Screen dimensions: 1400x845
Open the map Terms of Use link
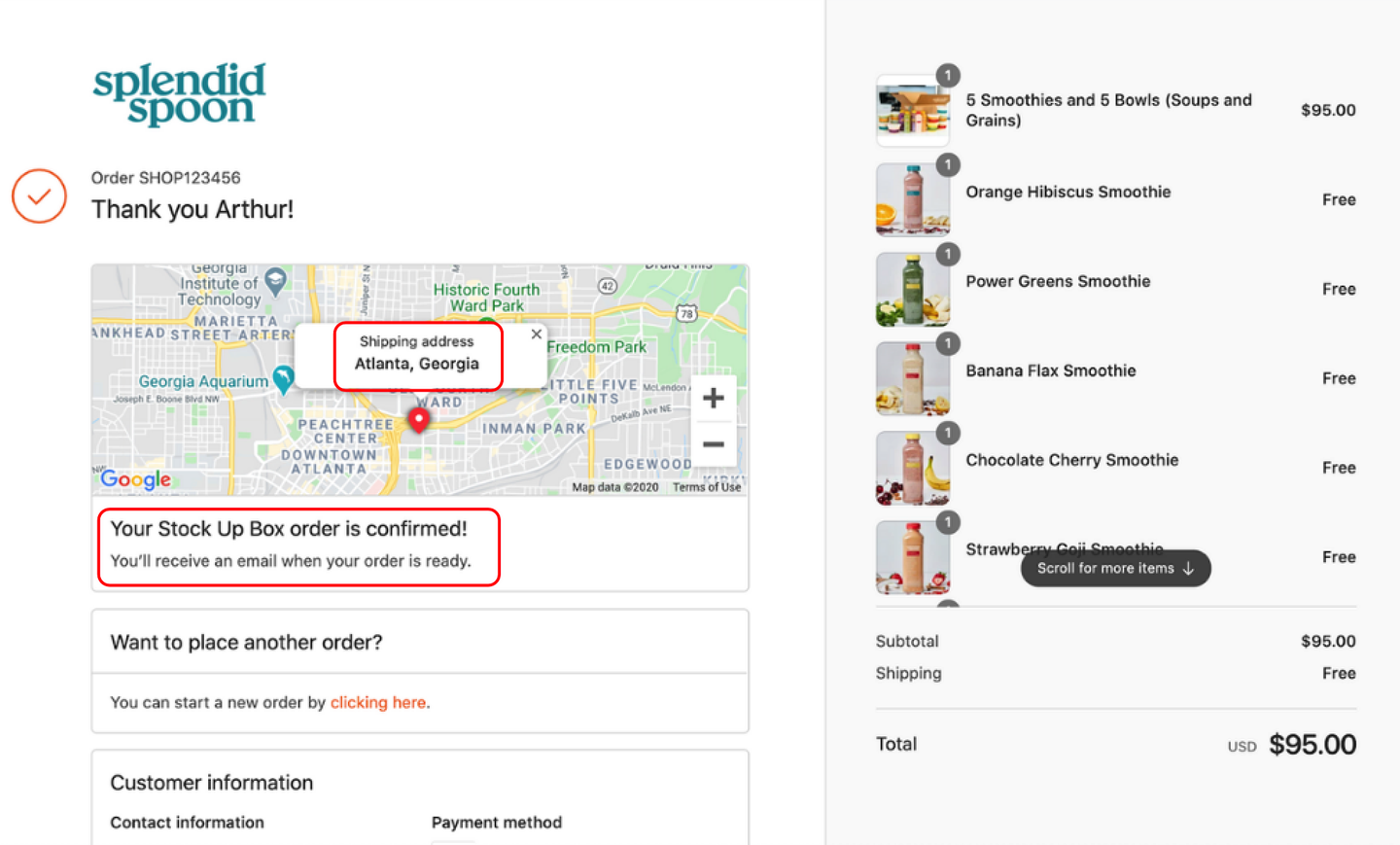click(x=707, y=487)
